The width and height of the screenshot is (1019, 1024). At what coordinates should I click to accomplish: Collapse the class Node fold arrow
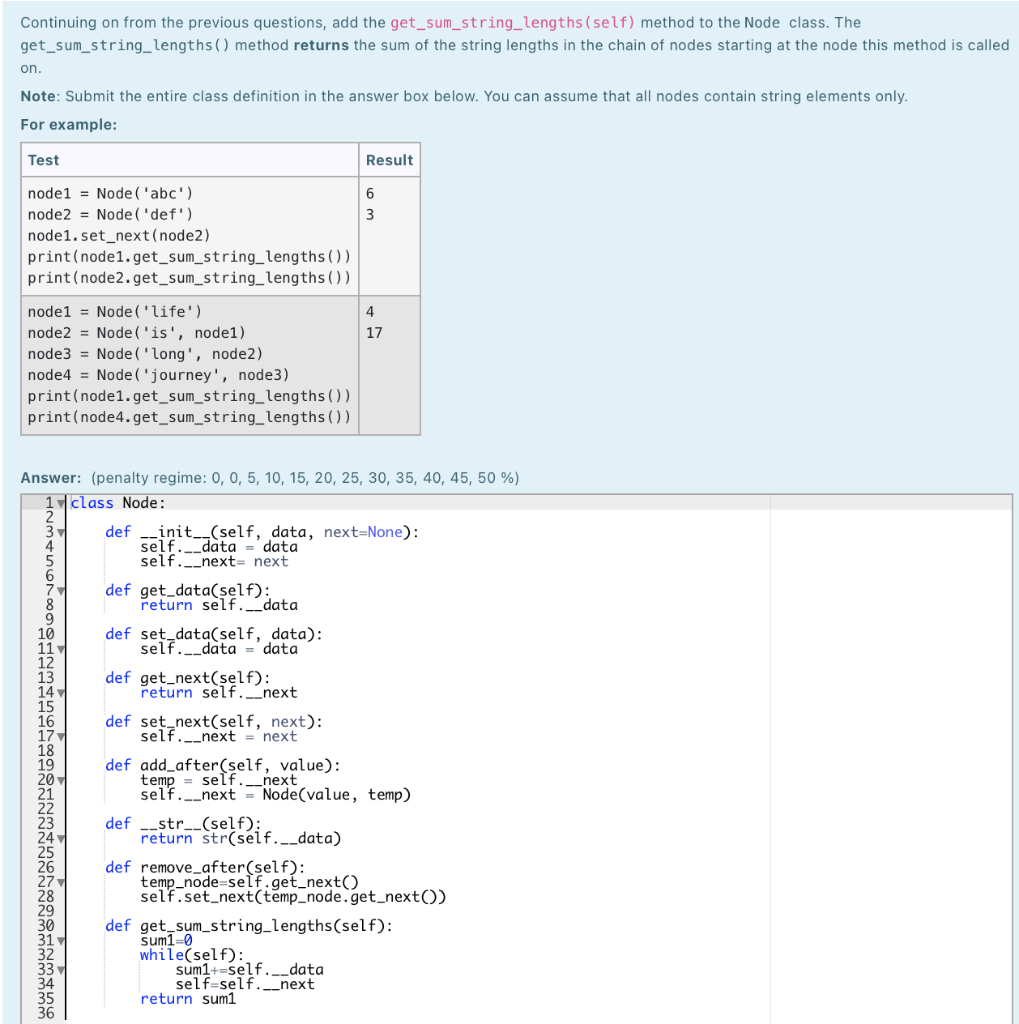(62, 503)
